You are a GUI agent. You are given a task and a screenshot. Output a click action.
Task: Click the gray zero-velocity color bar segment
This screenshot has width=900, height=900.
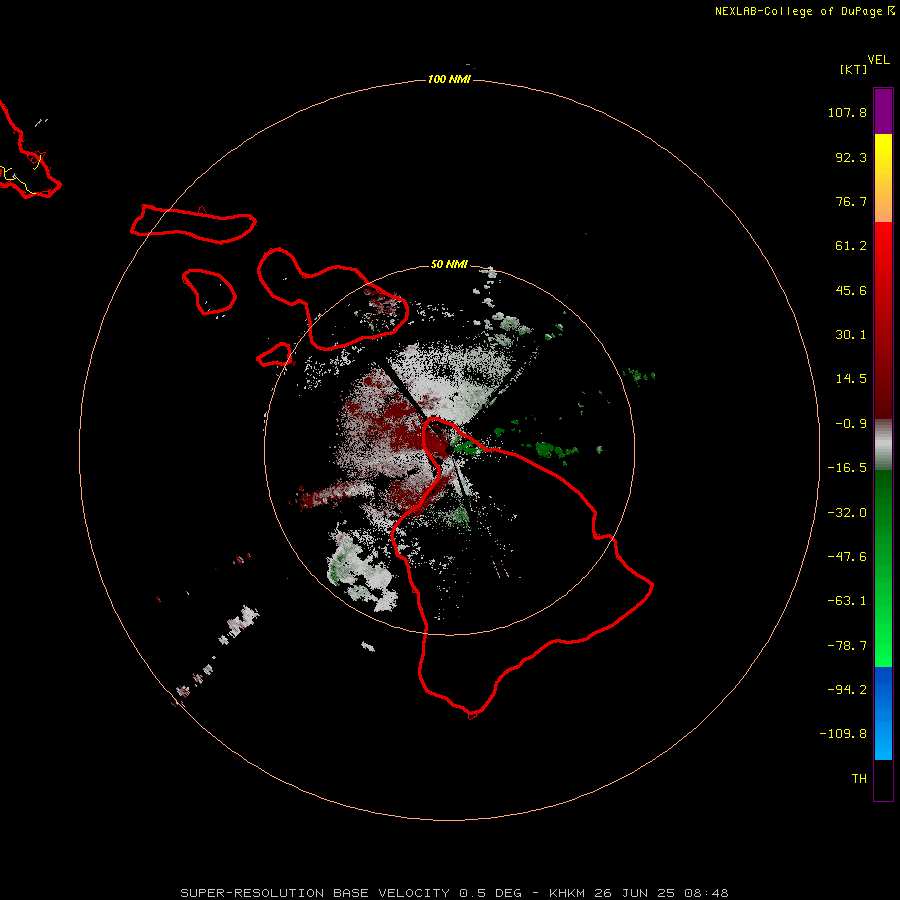pyautogui.click(x=883, y=444)
